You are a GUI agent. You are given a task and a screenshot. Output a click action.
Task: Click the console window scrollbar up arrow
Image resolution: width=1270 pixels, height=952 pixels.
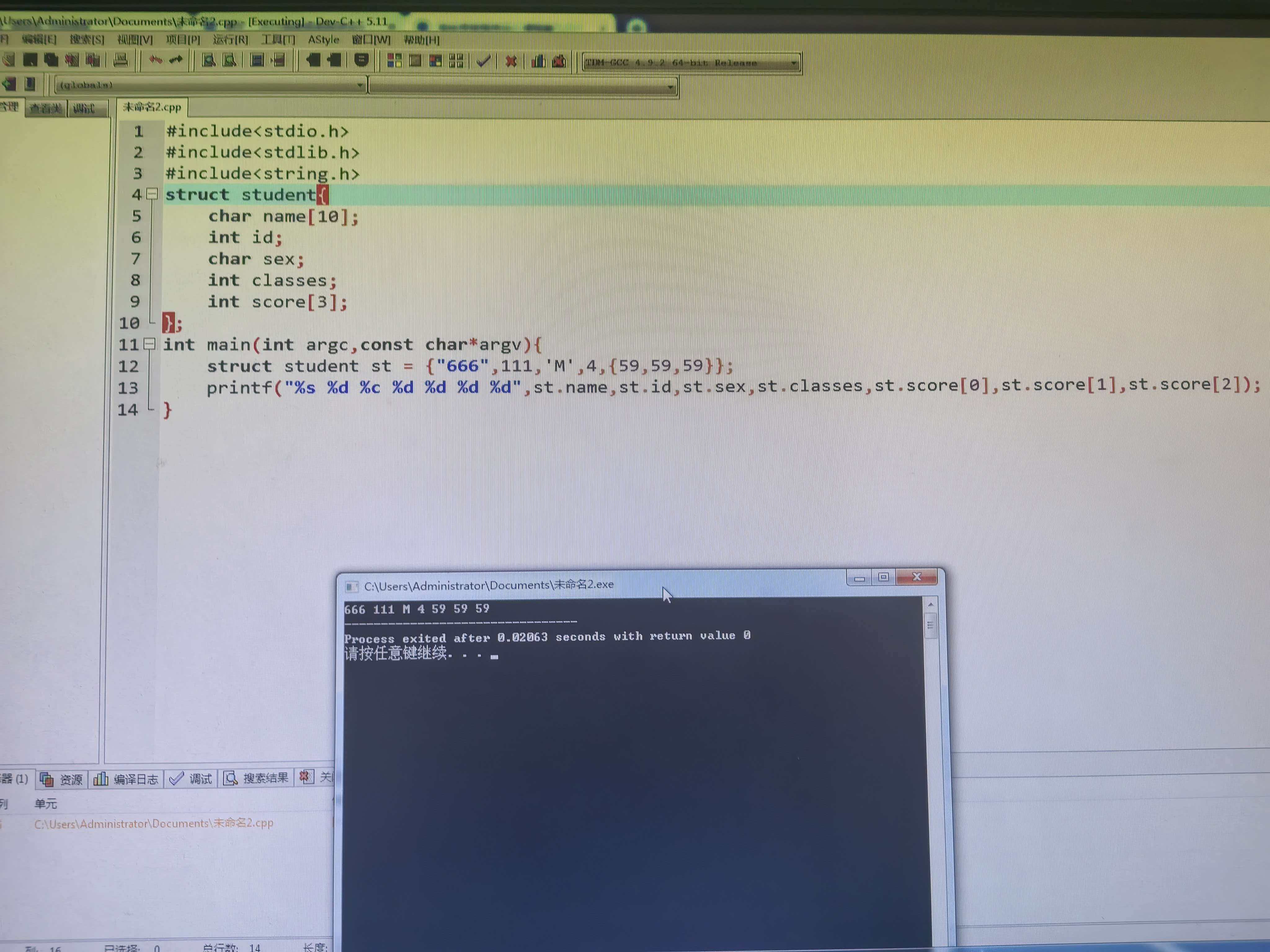(930, 605)
